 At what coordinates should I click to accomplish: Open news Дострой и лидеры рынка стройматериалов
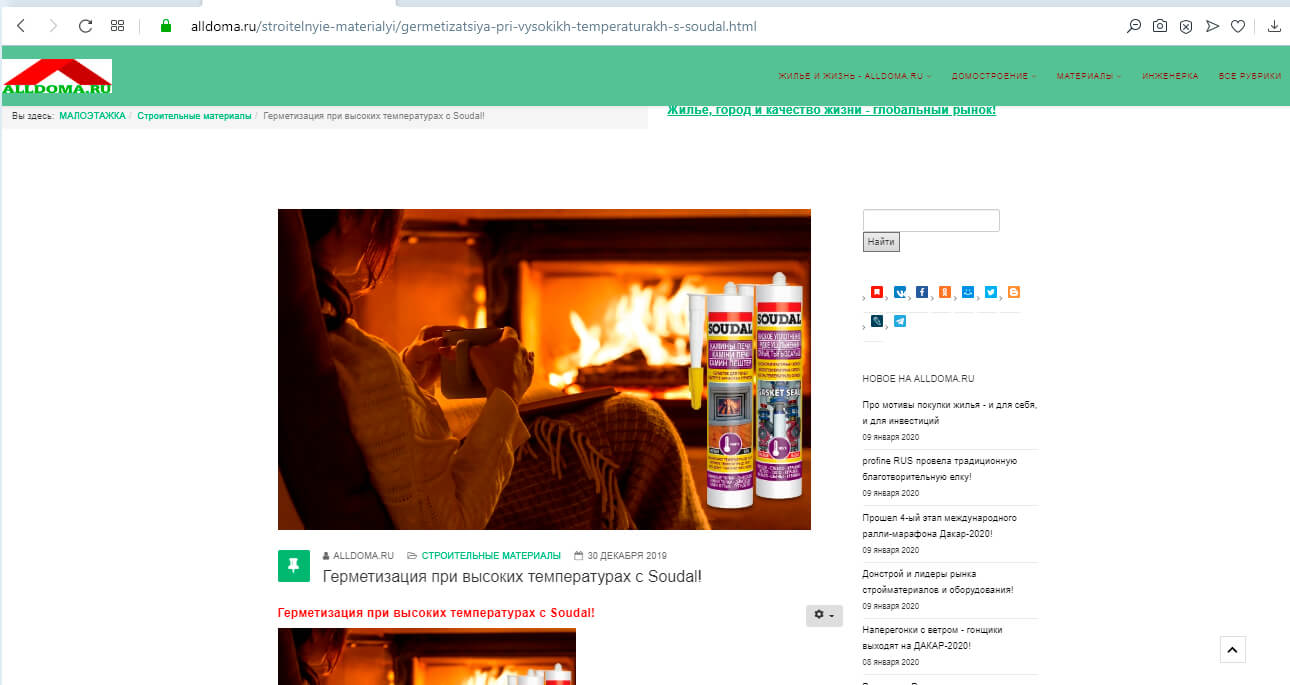click(938, 581)
